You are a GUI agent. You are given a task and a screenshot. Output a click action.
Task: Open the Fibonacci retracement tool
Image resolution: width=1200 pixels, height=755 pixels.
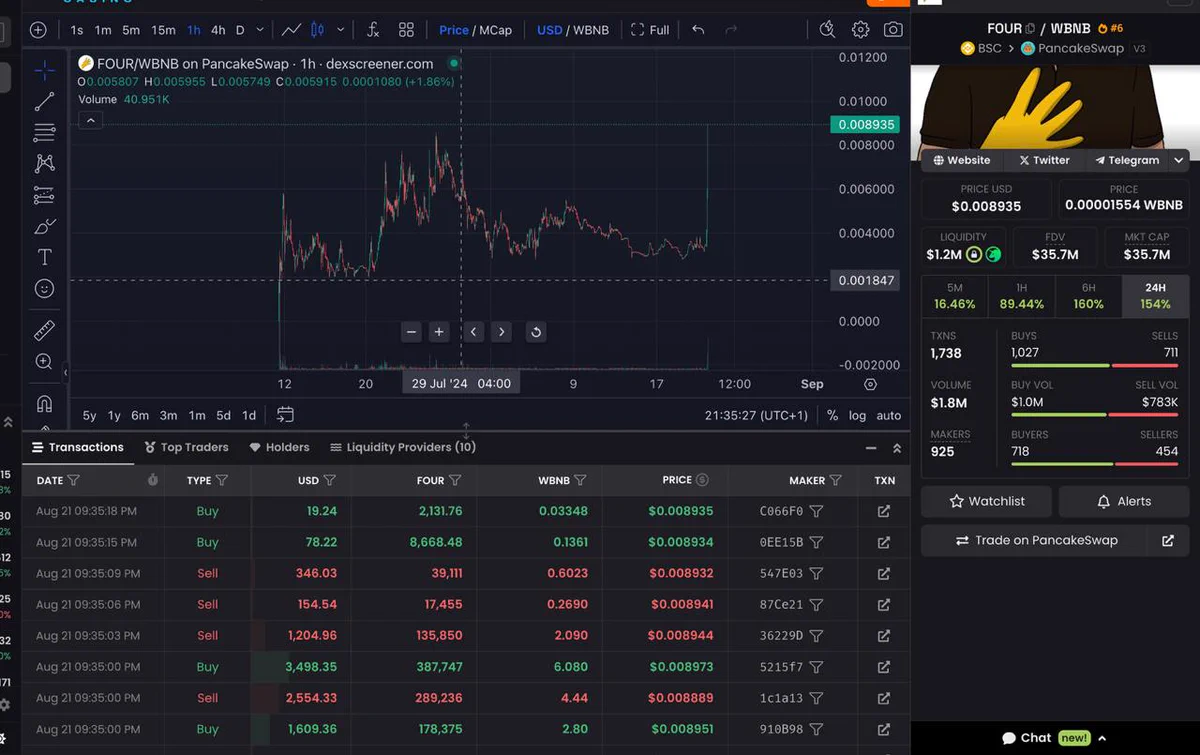tap(44, 132)
